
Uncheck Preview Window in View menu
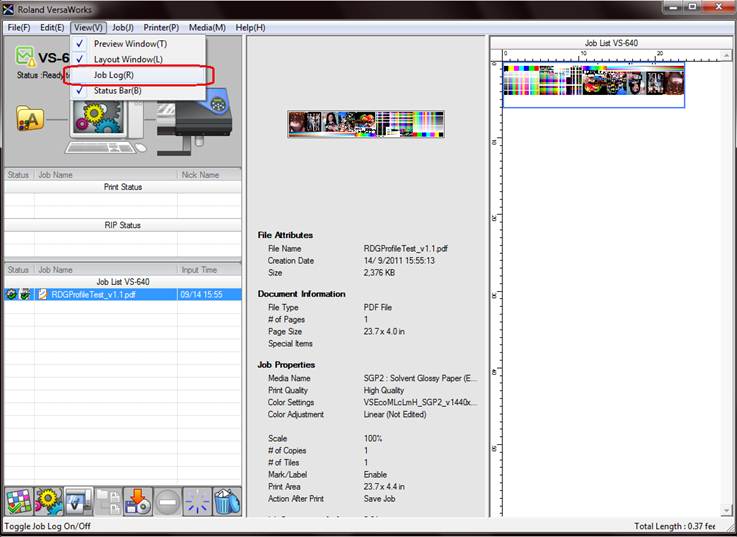click(x=130, y=44)
